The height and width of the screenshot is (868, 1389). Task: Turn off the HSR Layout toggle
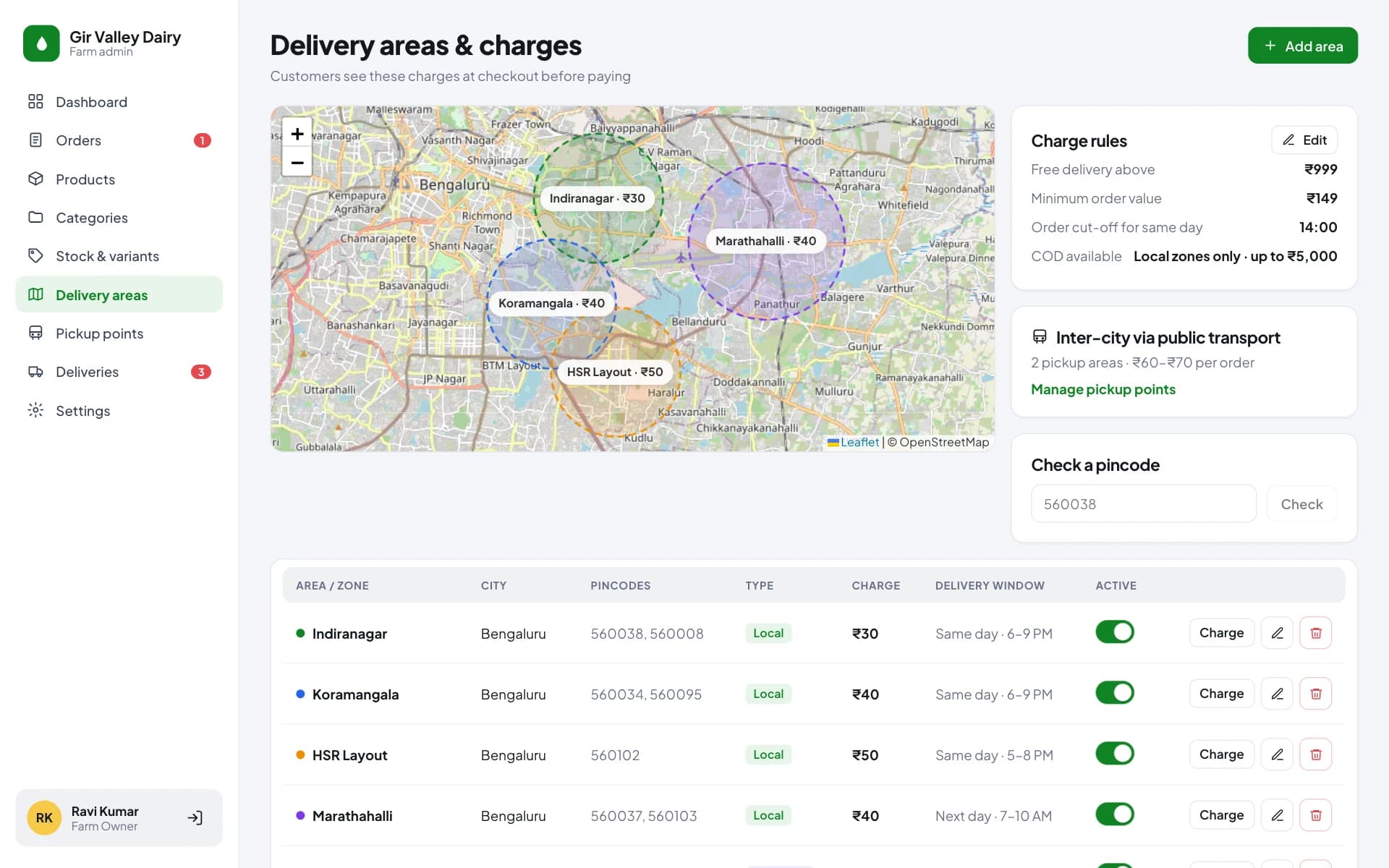(1114, 754)
